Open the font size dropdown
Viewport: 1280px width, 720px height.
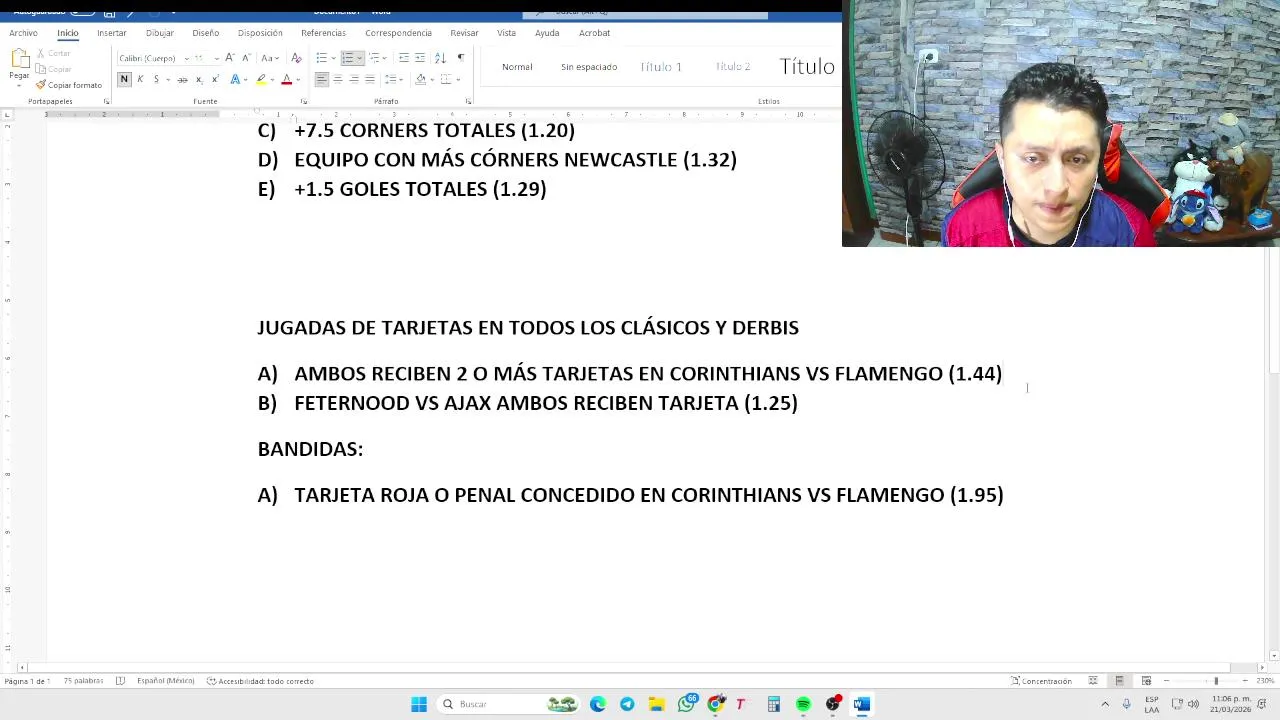point(216,58)
